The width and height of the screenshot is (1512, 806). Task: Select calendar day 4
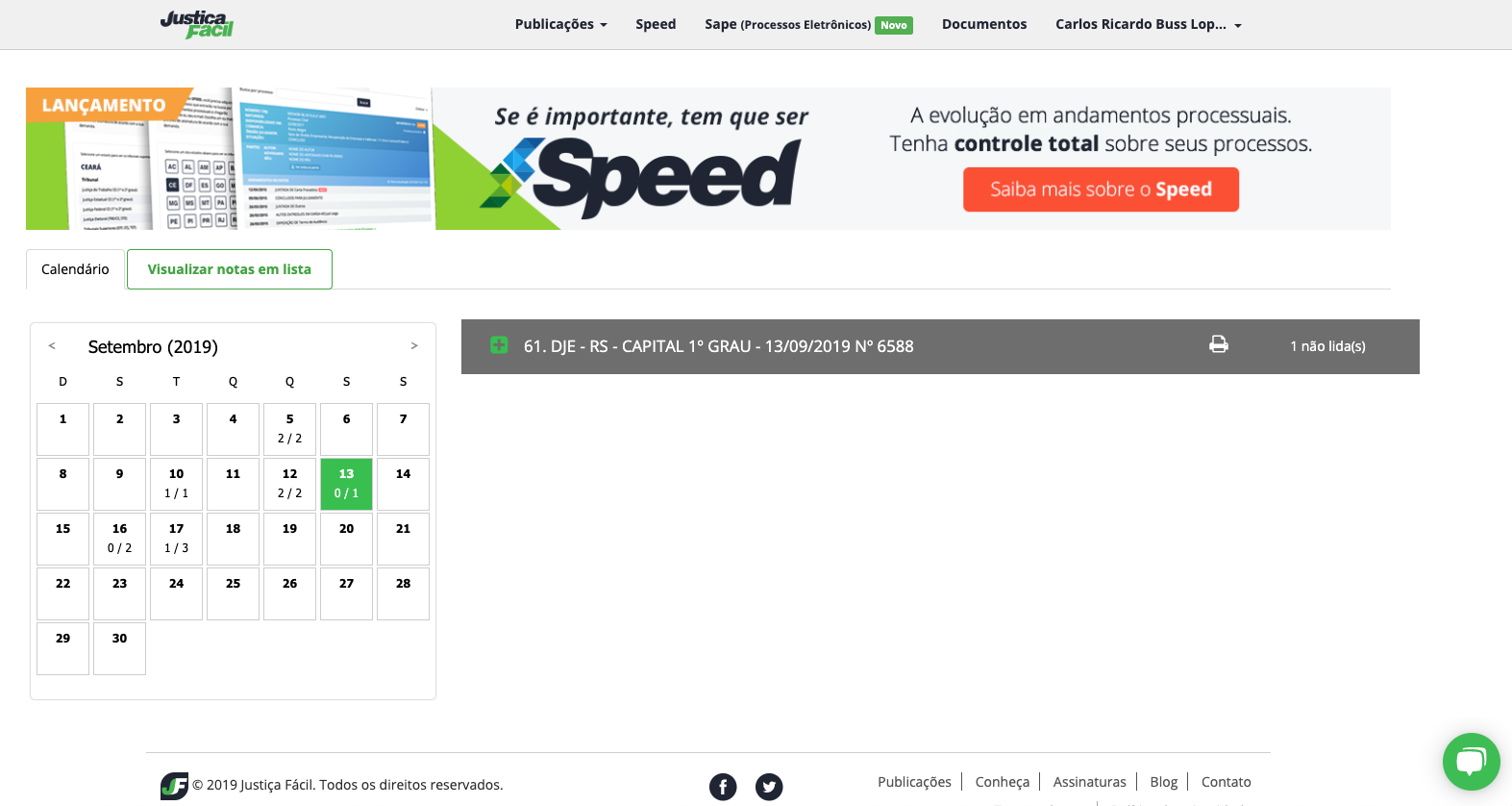click(x=233, y=429)
